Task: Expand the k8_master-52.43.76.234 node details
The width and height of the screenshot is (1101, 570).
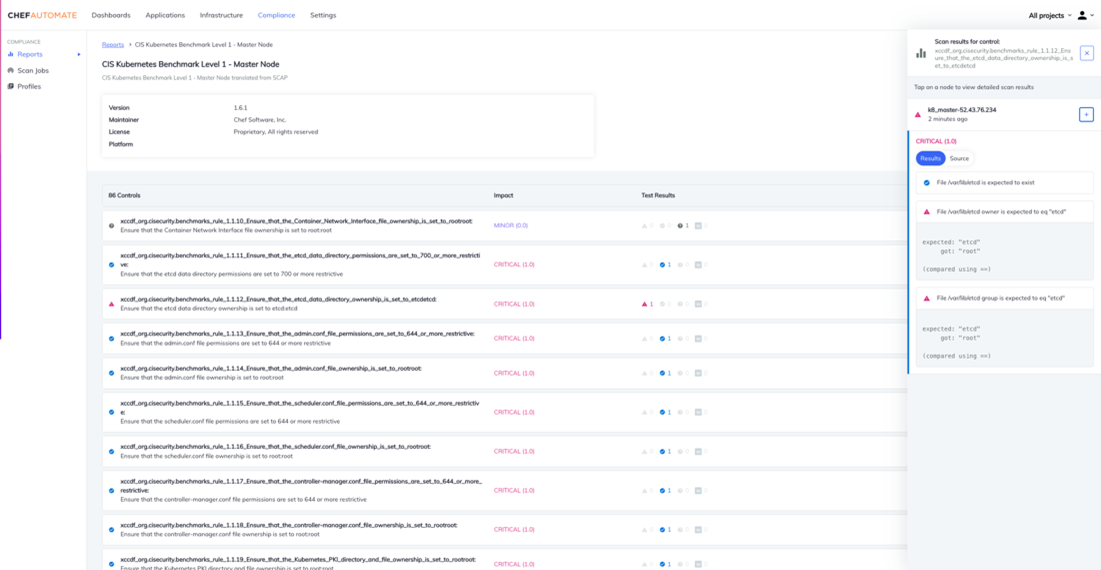Action: click(x=1086, y=114)
